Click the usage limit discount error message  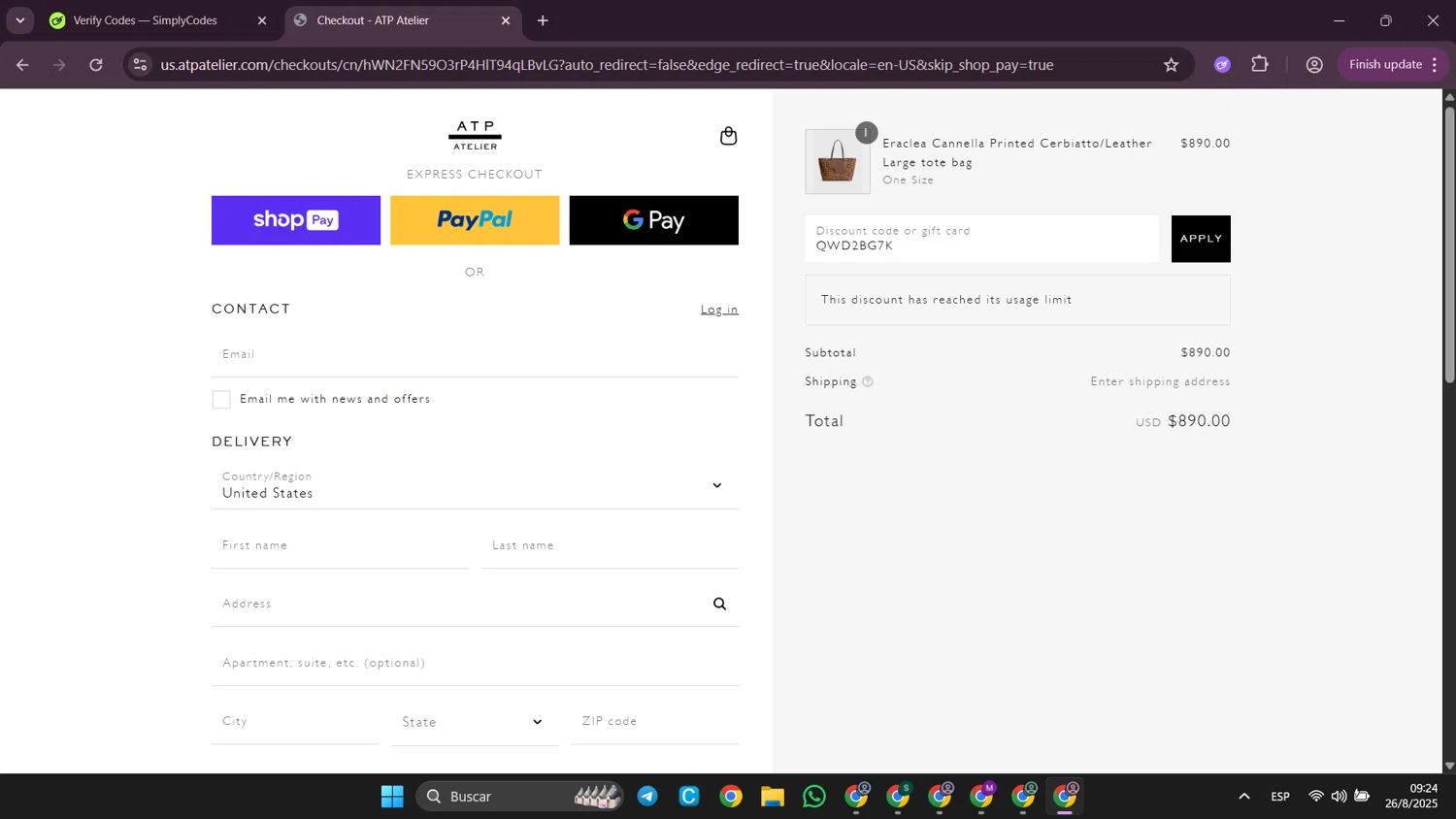(1017, 300)
